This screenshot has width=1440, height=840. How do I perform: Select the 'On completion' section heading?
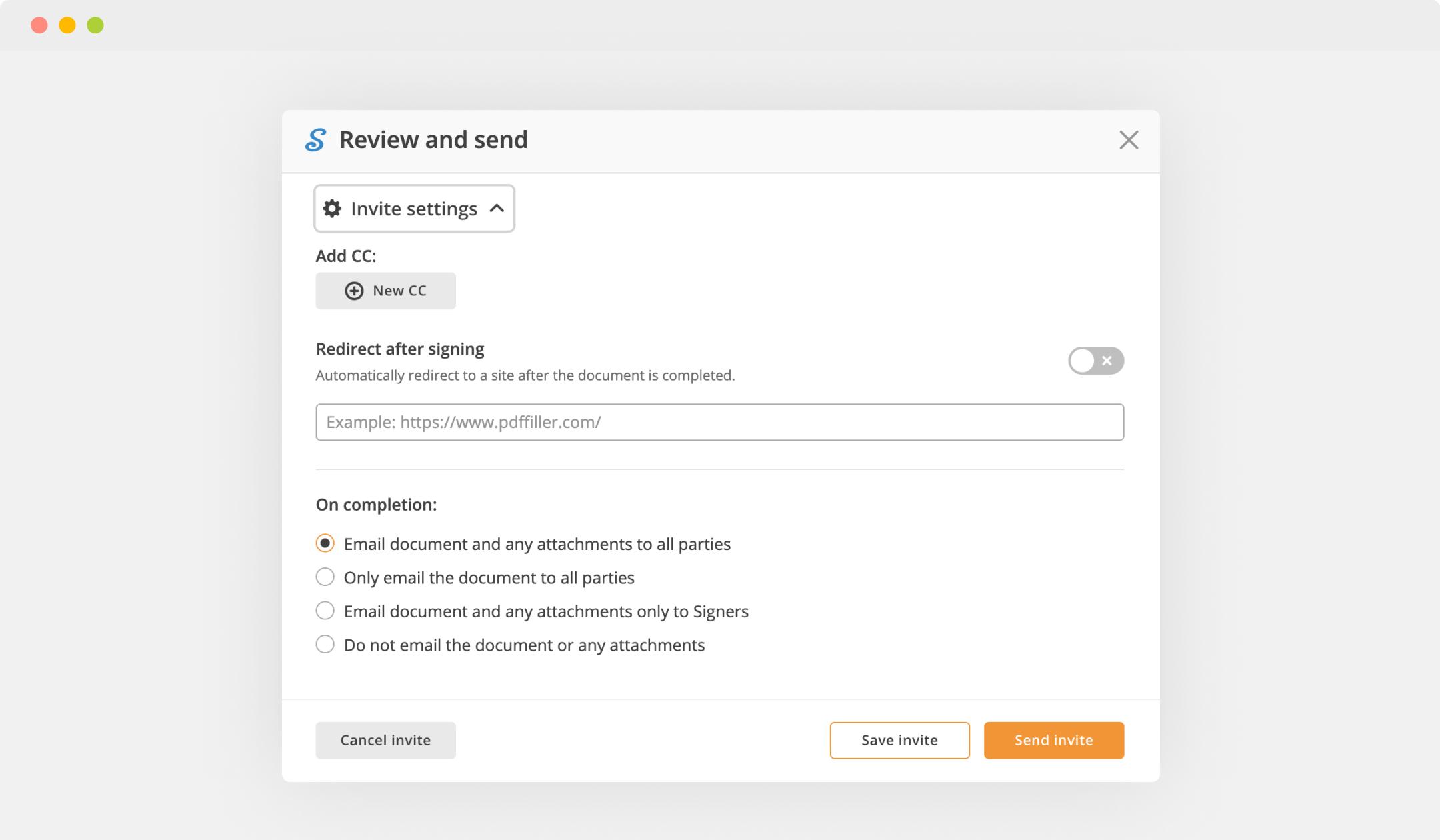tap(376, 505)
